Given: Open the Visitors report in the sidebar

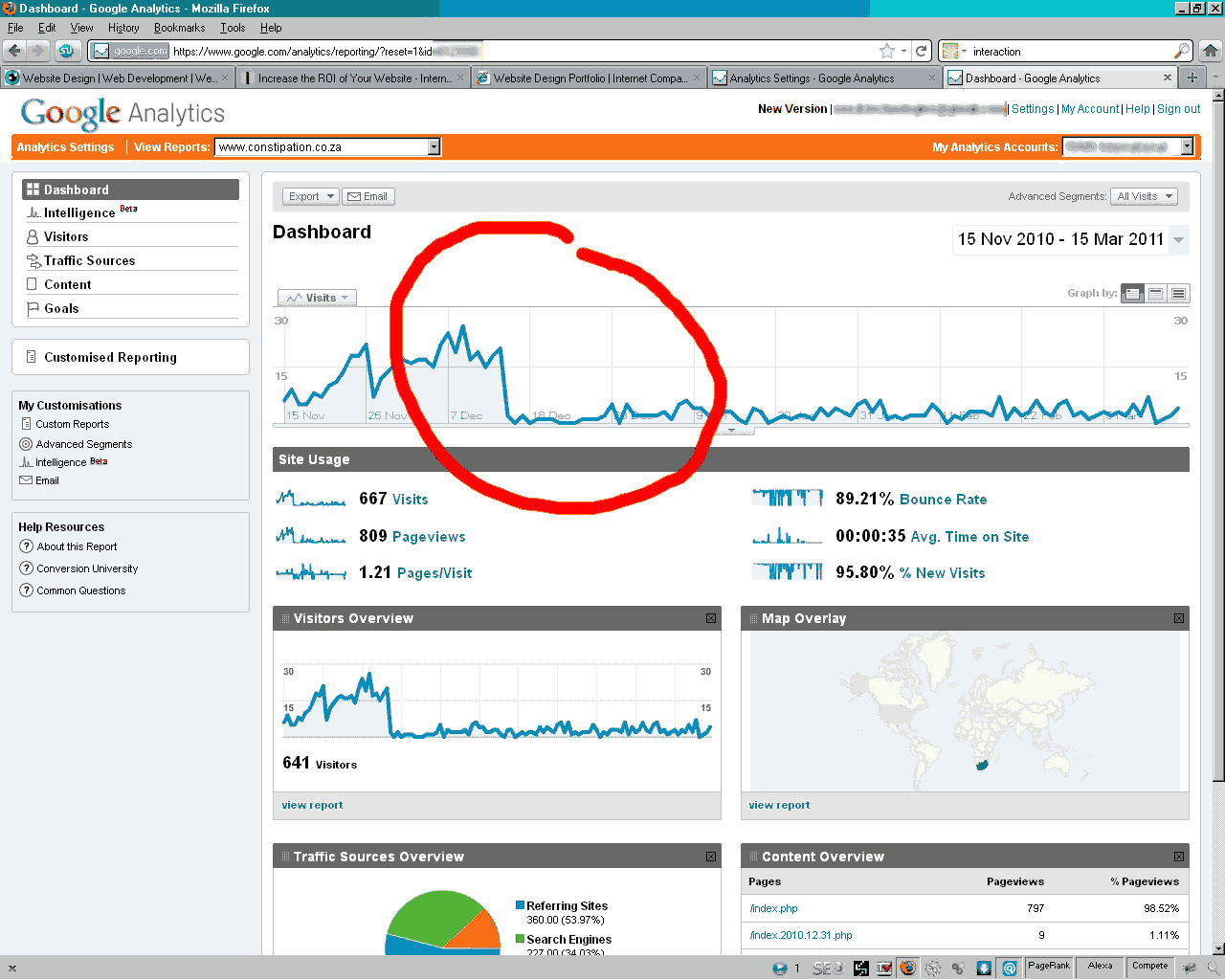Looking at the screenshot, I should pyautogui.click(x=66, y=236).
